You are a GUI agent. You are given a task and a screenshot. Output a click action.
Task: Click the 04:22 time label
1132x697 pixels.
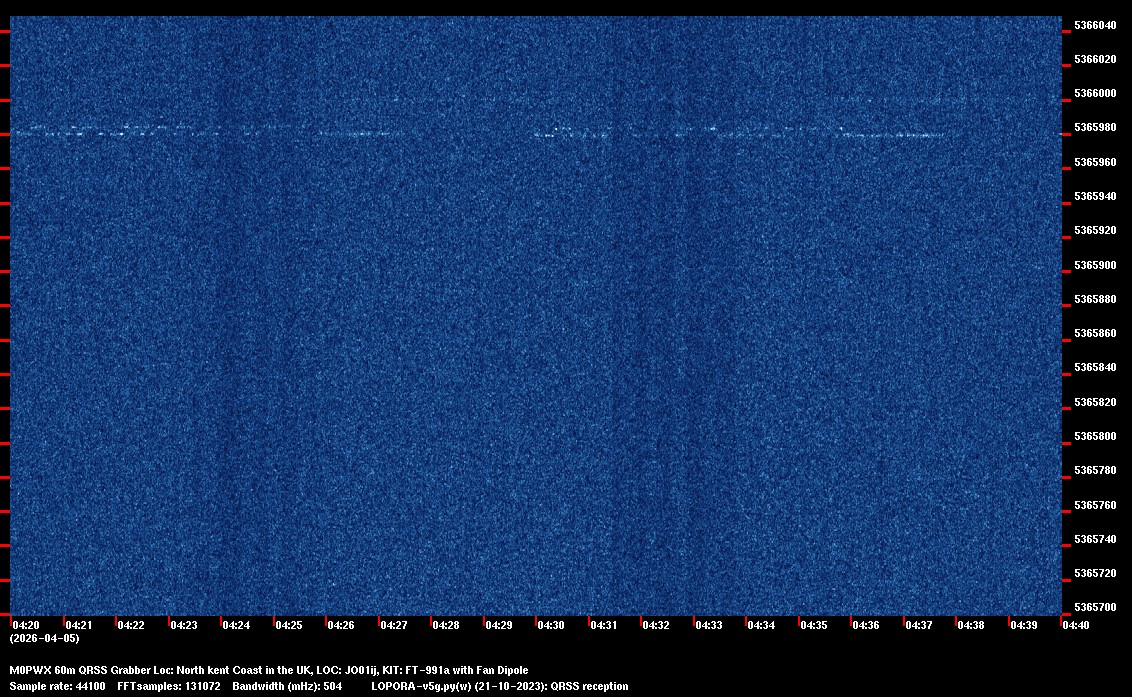(131, 625)
